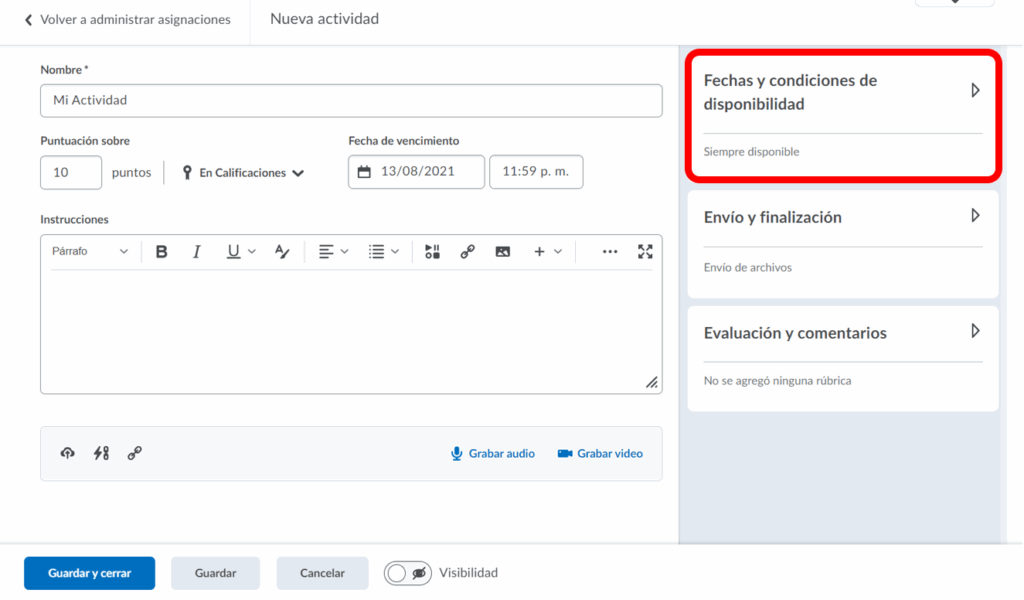This screenshot has height=600, width=1024.
Task: Open the Párrafo format dropdown
Action: pos(90,252)
